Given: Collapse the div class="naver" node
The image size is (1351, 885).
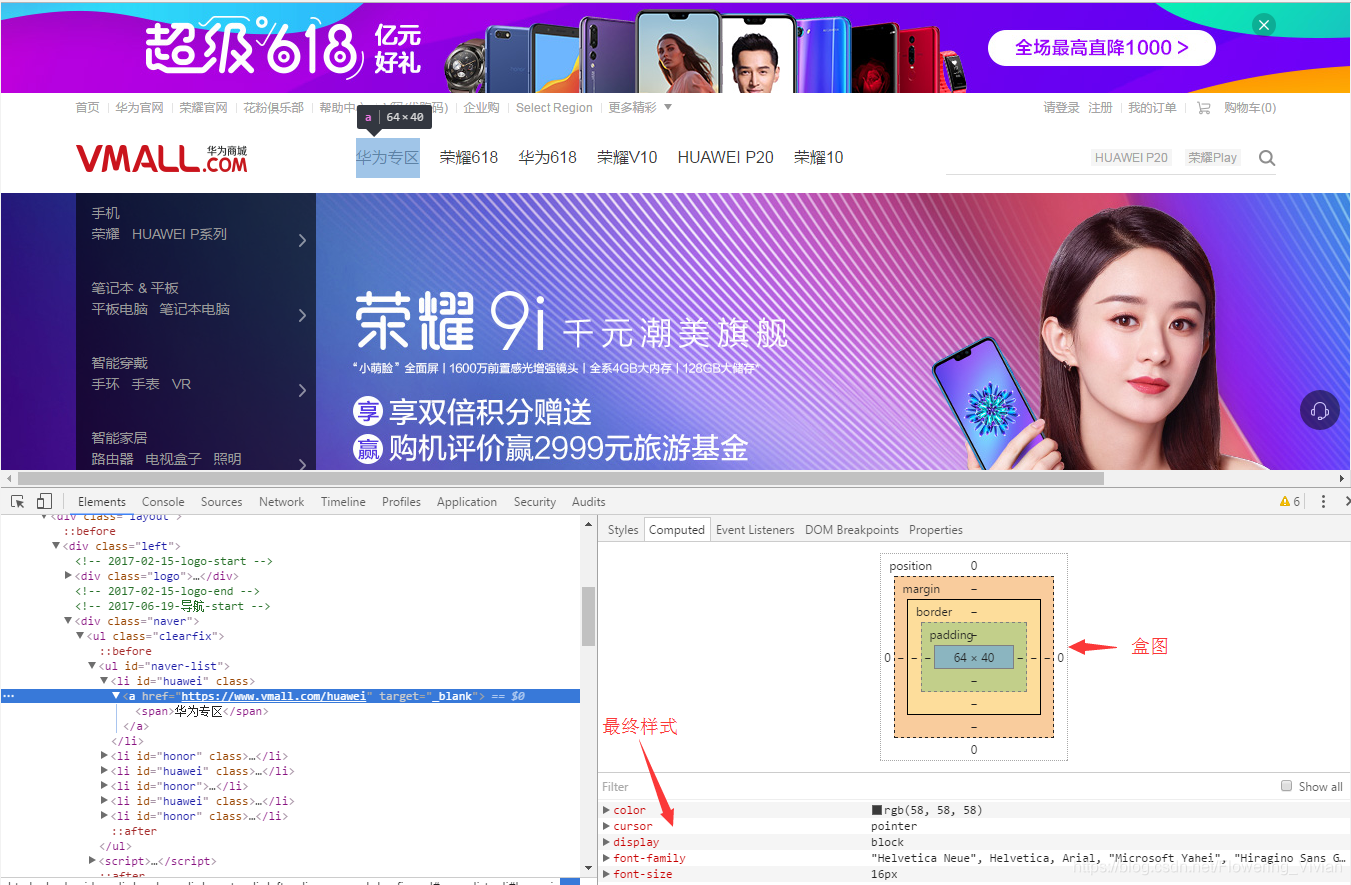Looking at the screenshot, I should click(x=68, y=621).
